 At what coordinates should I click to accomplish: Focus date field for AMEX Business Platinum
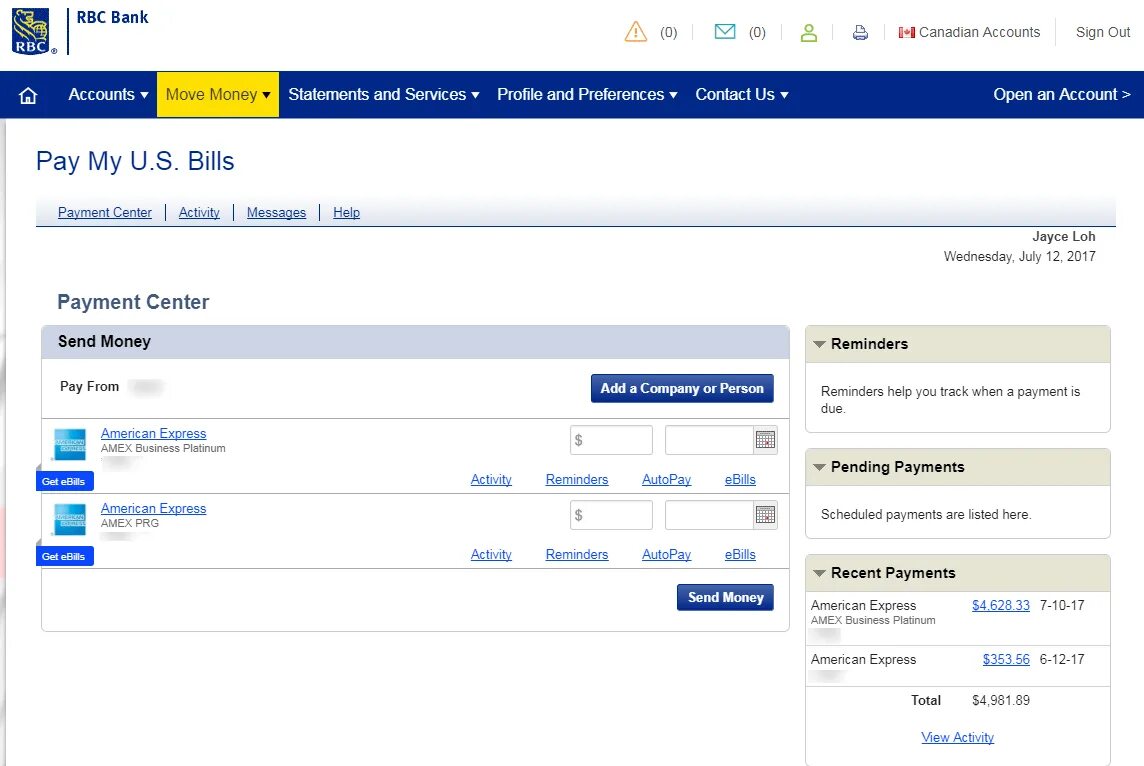point(709,440)
